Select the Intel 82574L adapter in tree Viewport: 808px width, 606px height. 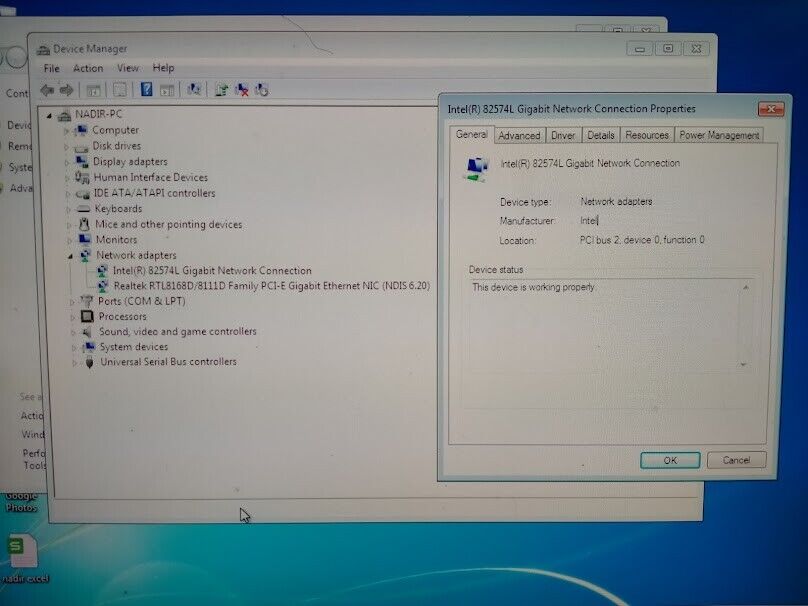coord(211,271)
